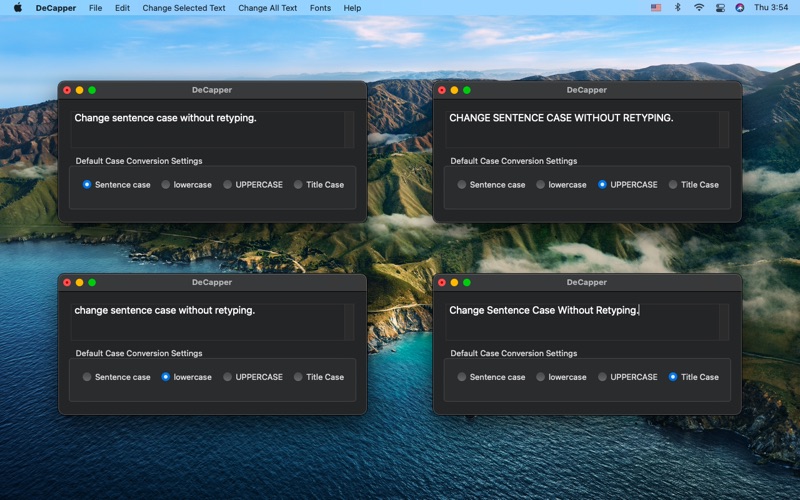
Task: Open the Change All Text menu
Action: (x=267, y=8)
